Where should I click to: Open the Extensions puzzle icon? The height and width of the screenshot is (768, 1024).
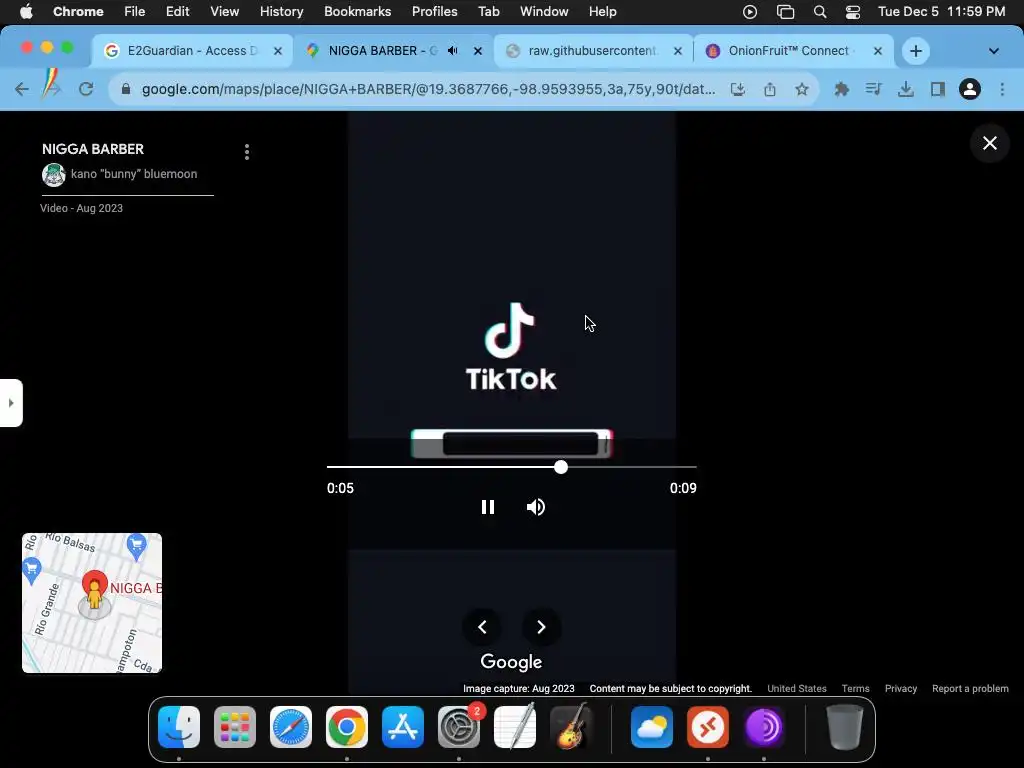tap(842, 89)
